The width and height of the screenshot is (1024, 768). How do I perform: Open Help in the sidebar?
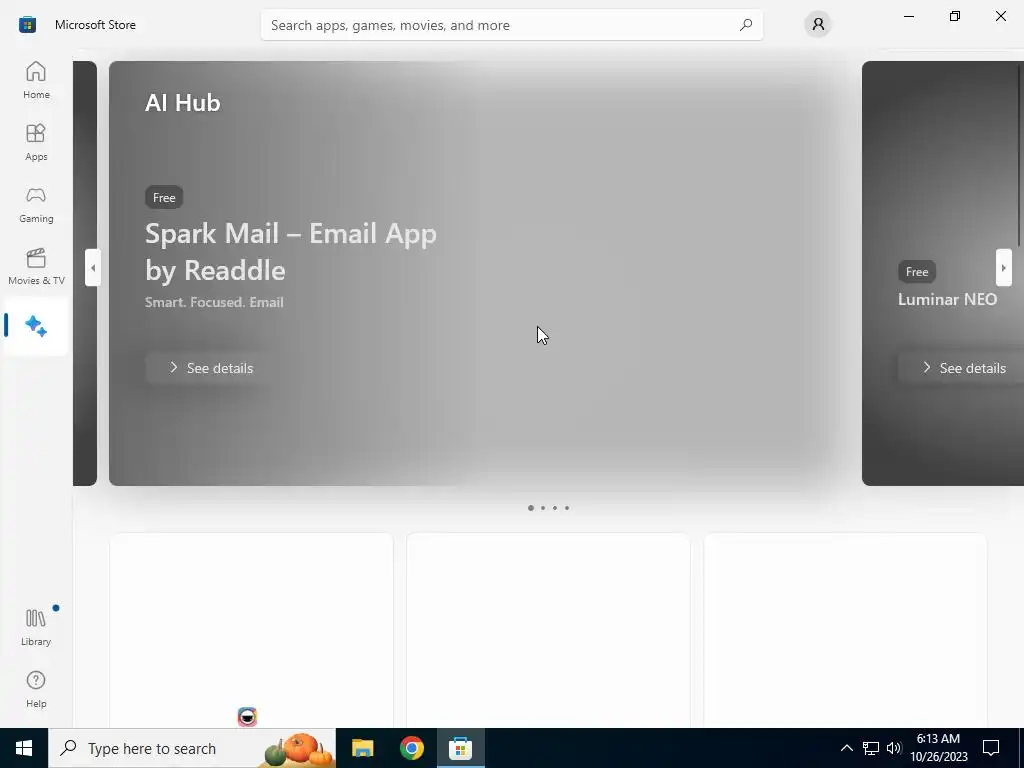pos(36,689)
